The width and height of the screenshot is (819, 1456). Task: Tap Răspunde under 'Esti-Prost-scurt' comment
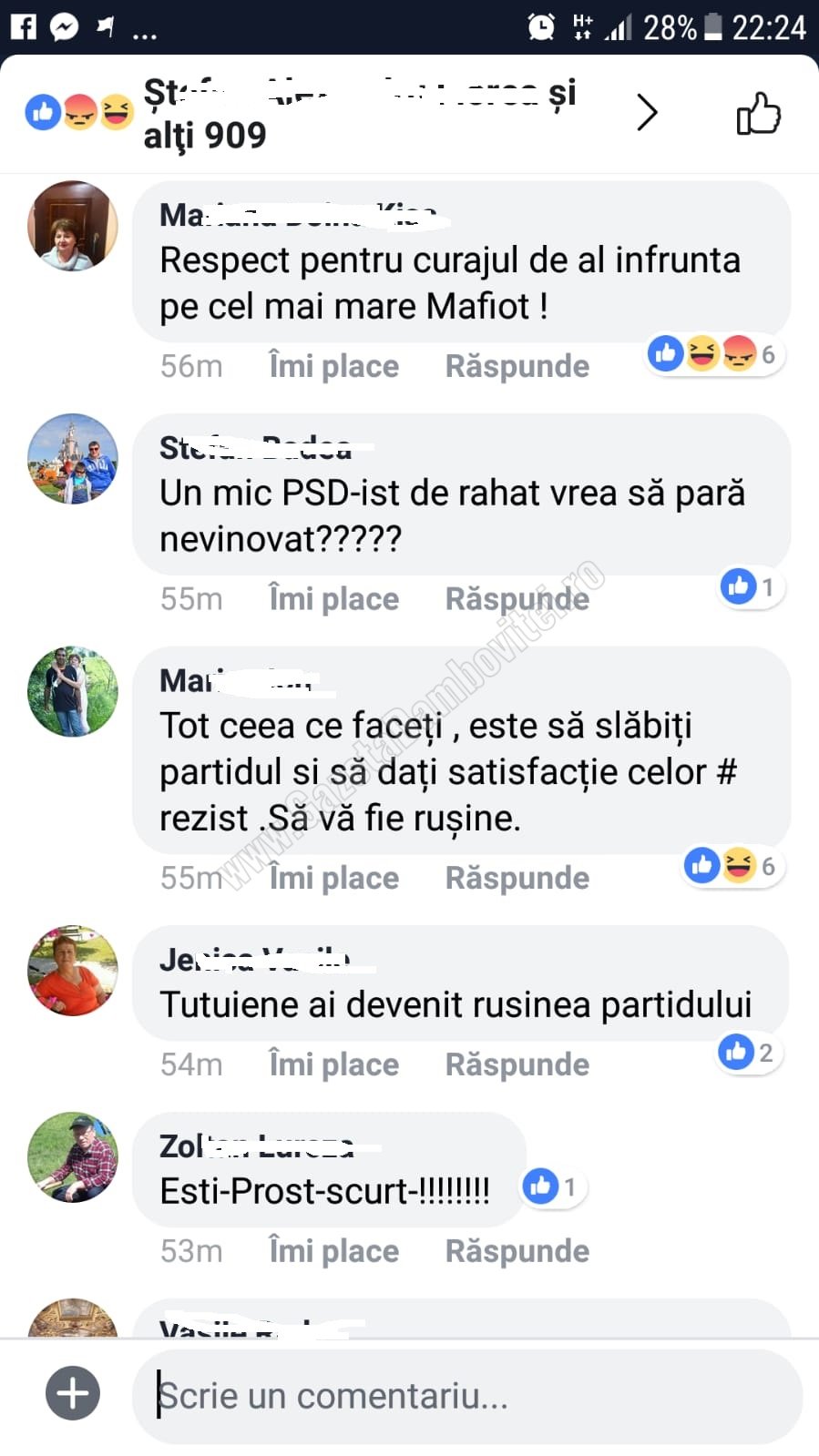point(517,1251)
